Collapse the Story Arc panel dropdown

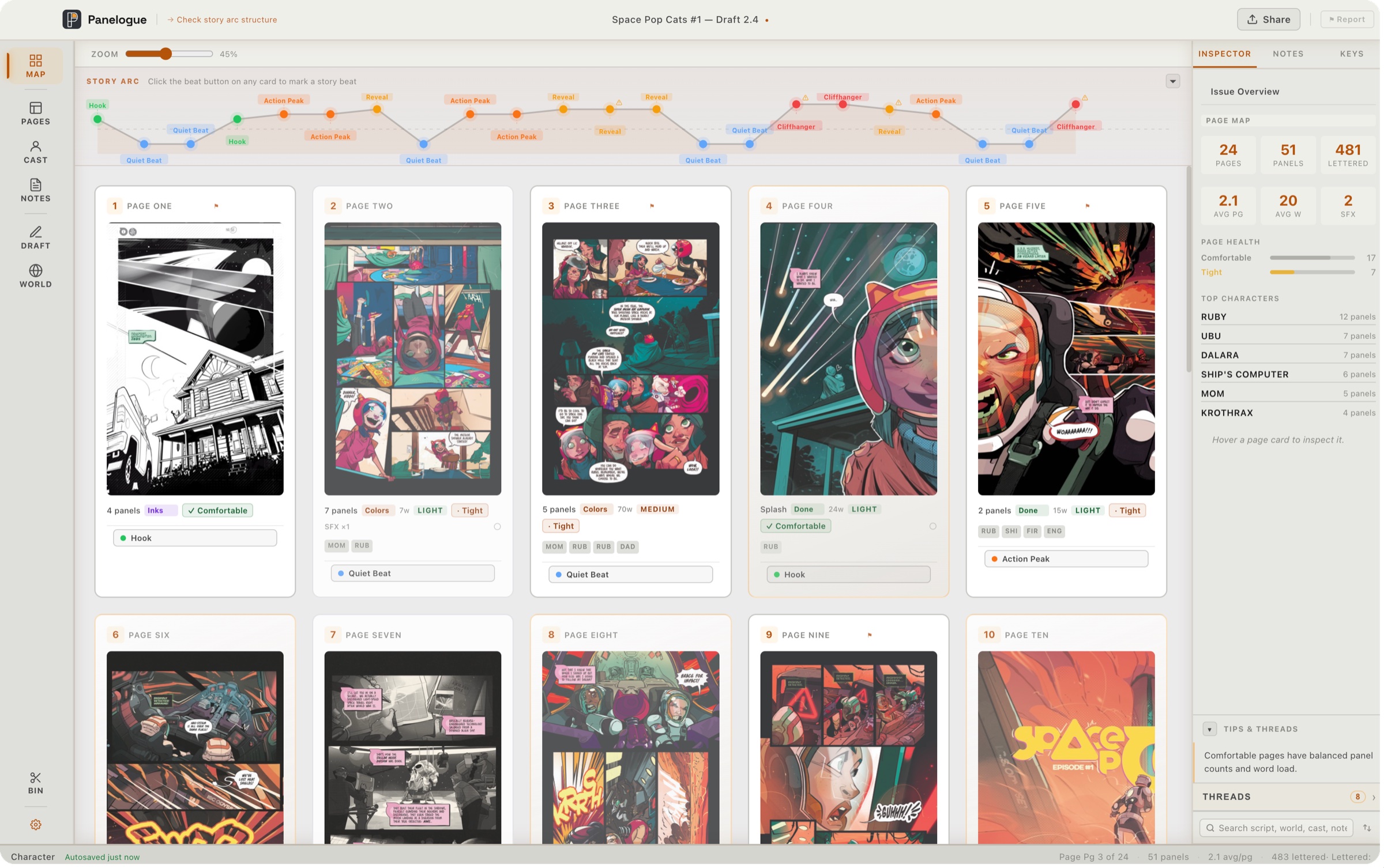[1176, 81]
